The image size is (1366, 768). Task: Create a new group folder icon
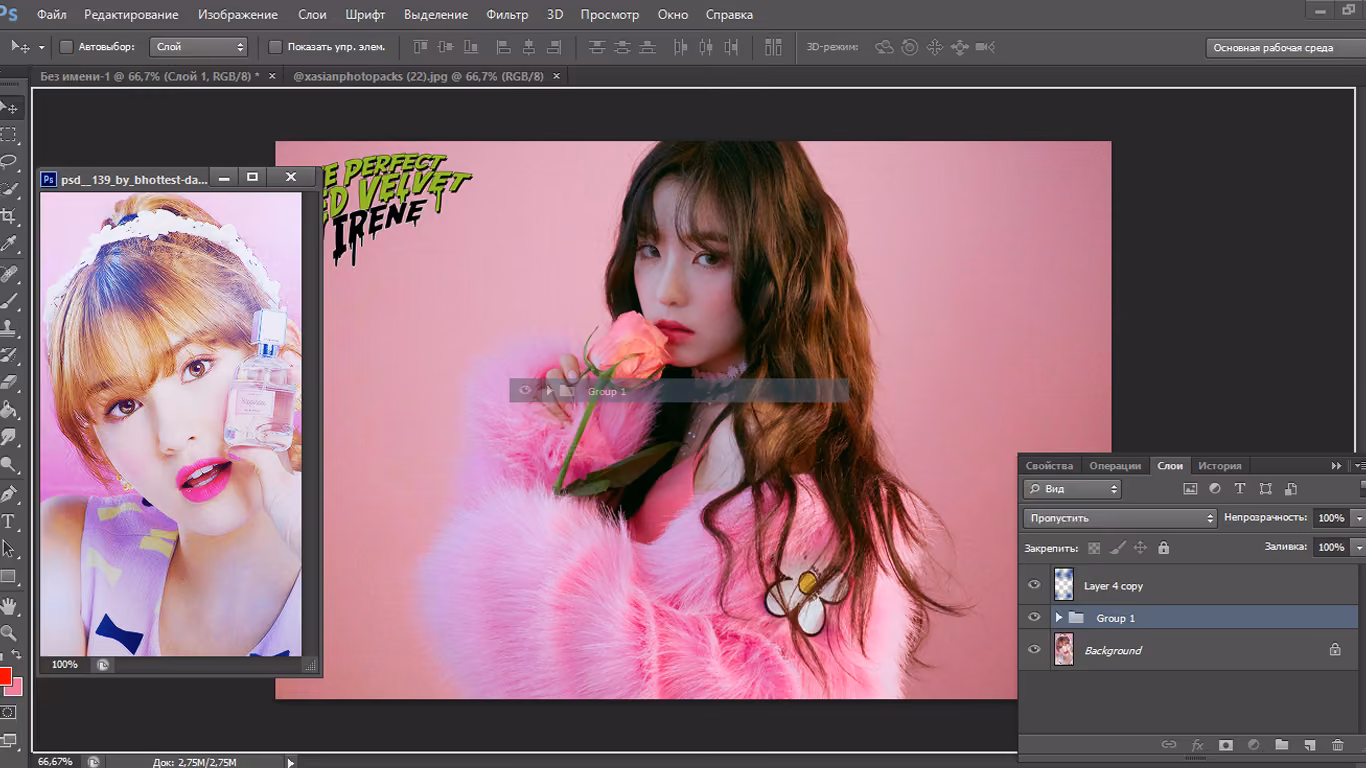1282,745
